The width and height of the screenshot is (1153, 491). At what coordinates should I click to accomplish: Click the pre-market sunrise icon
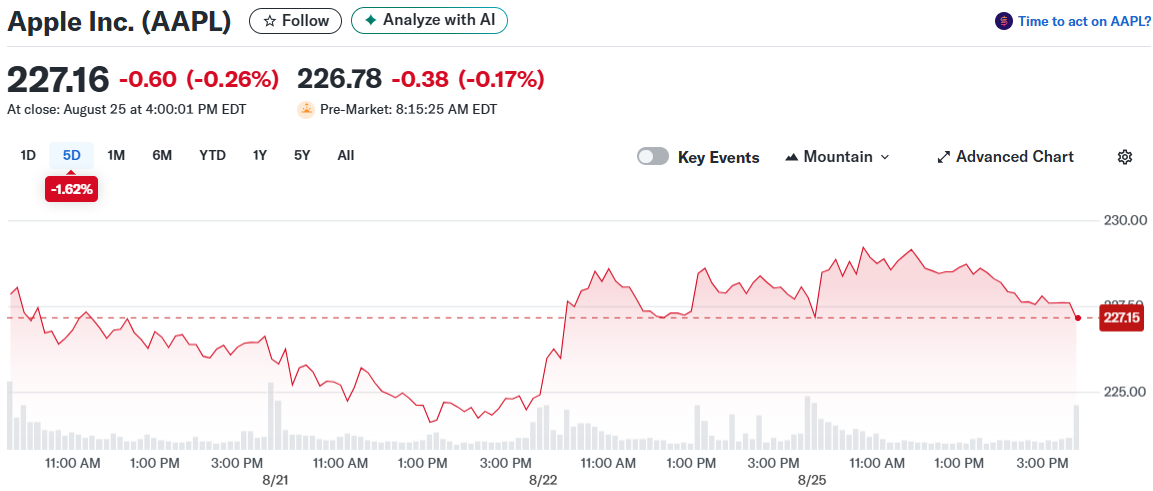tap(305, 110)
